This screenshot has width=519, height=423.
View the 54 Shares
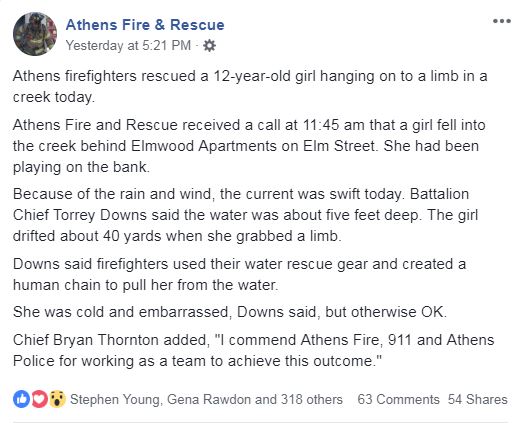pos(478,399)
